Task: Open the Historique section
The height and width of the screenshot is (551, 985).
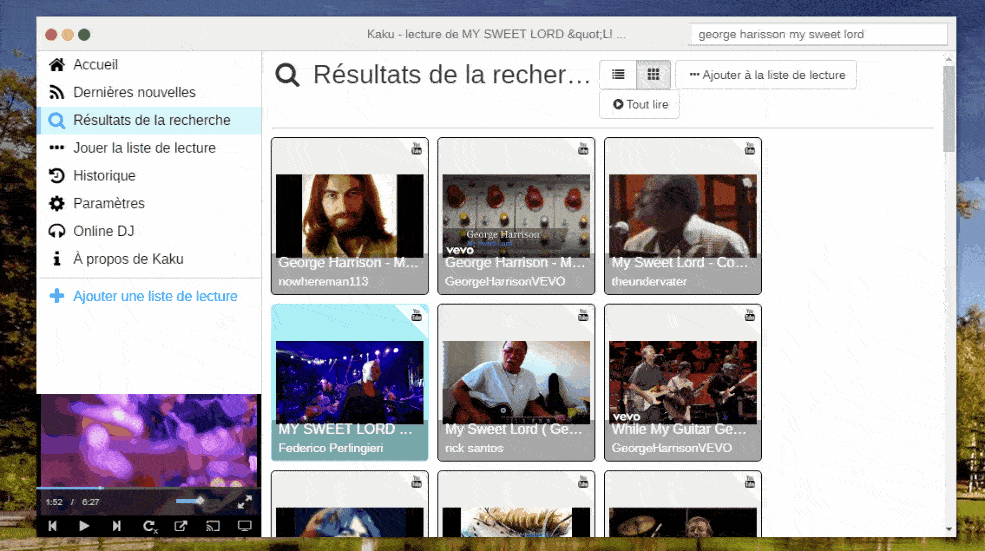Action: 149,175
